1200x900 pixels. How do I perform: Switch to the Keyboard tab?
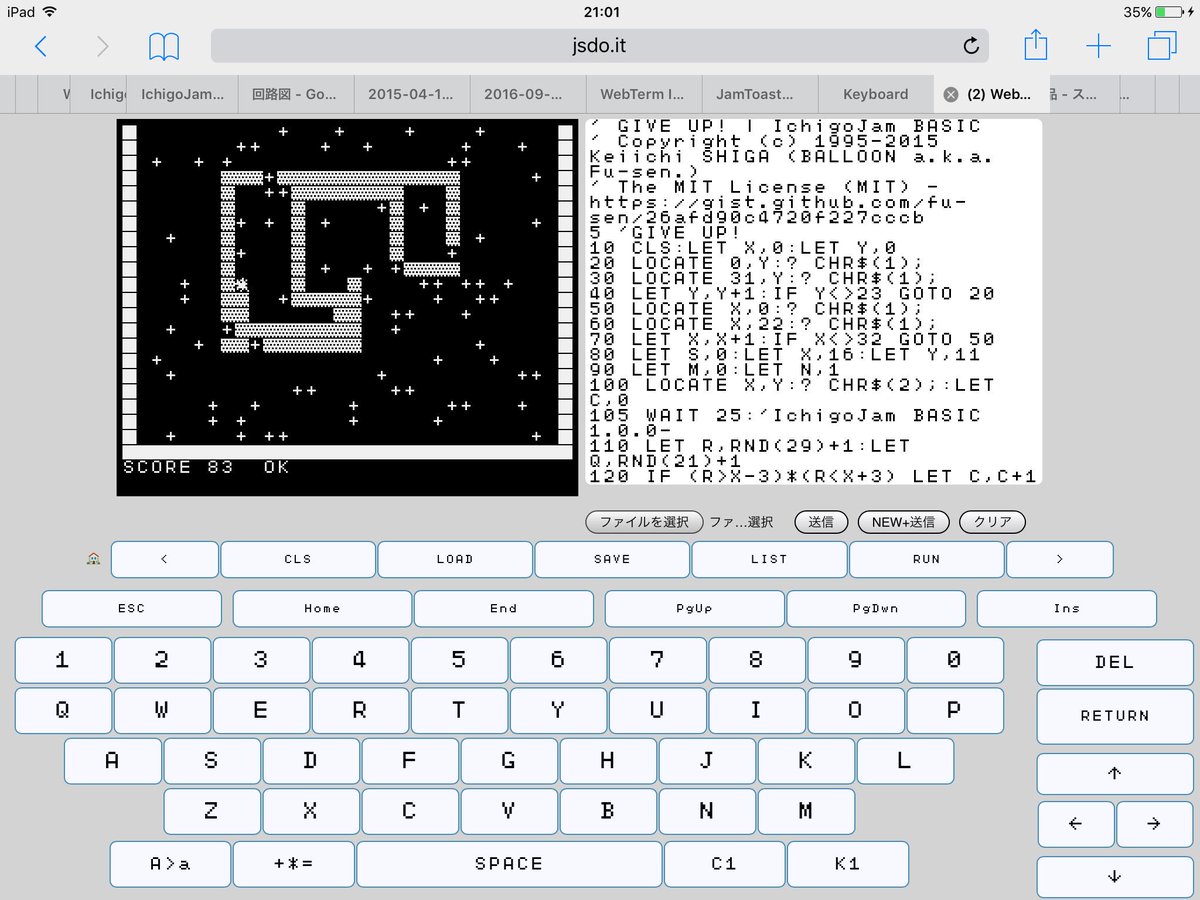pyautogui.click(x=876, y=94)
